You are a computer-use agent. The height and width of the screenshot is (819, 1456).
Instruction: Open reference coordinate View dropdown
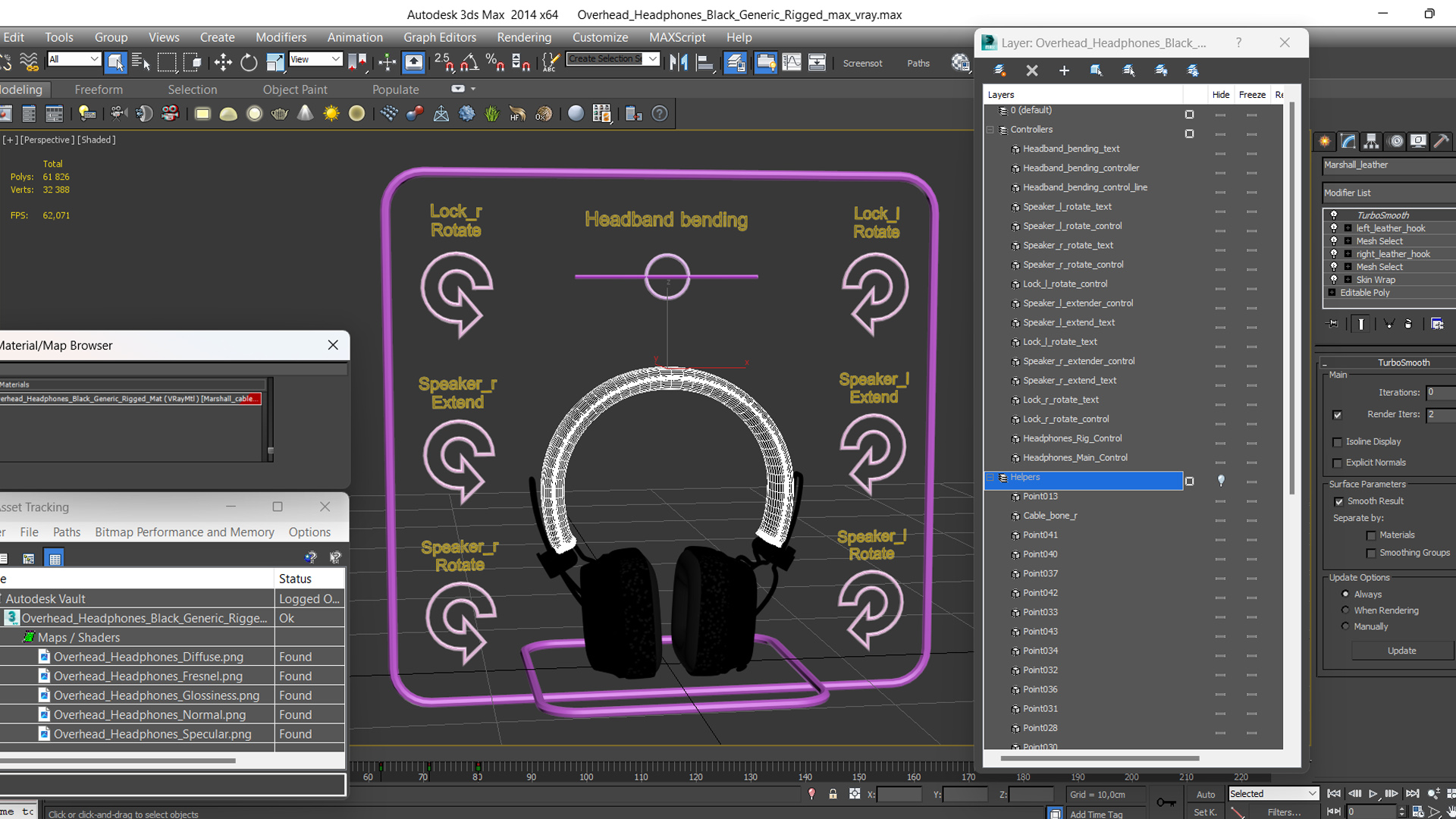tap(315, 59)
